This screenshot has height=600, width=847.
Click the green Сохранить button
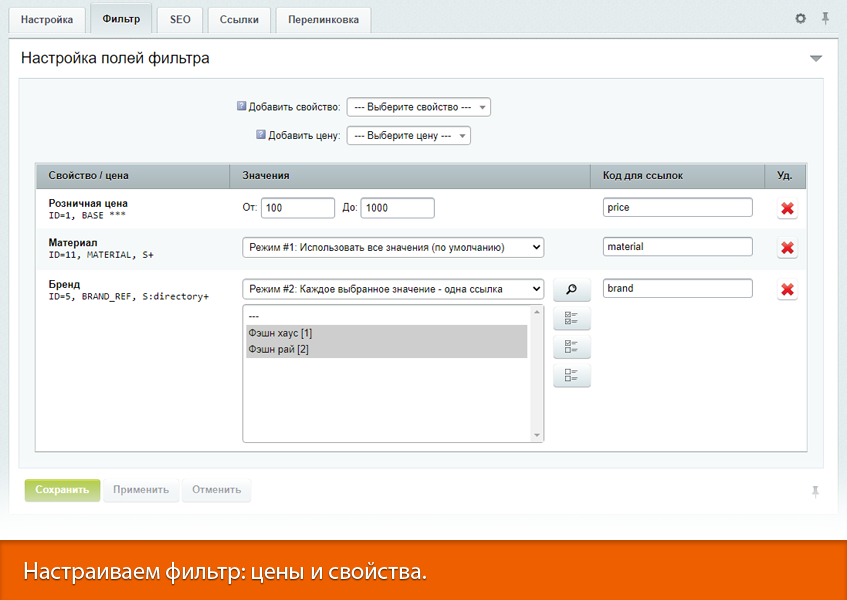[x=62, y=490]
